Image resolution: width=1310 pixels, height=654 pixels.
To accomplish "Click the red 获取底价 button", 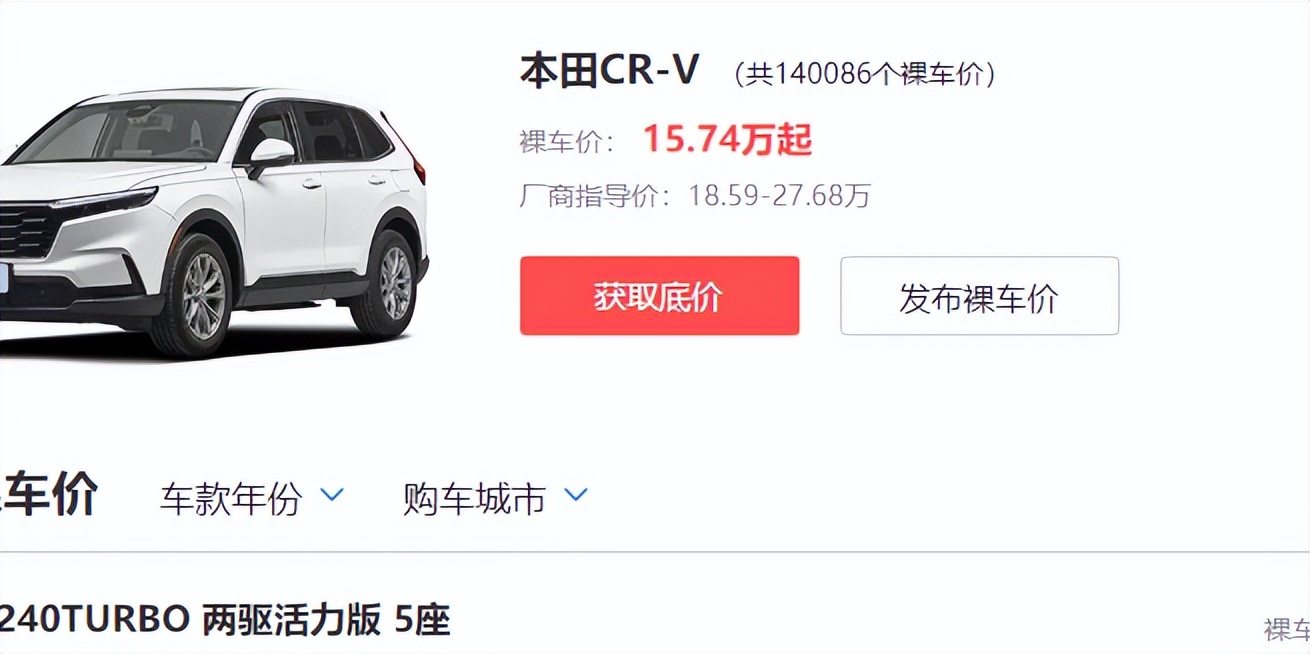I will [x=659, y=296].
